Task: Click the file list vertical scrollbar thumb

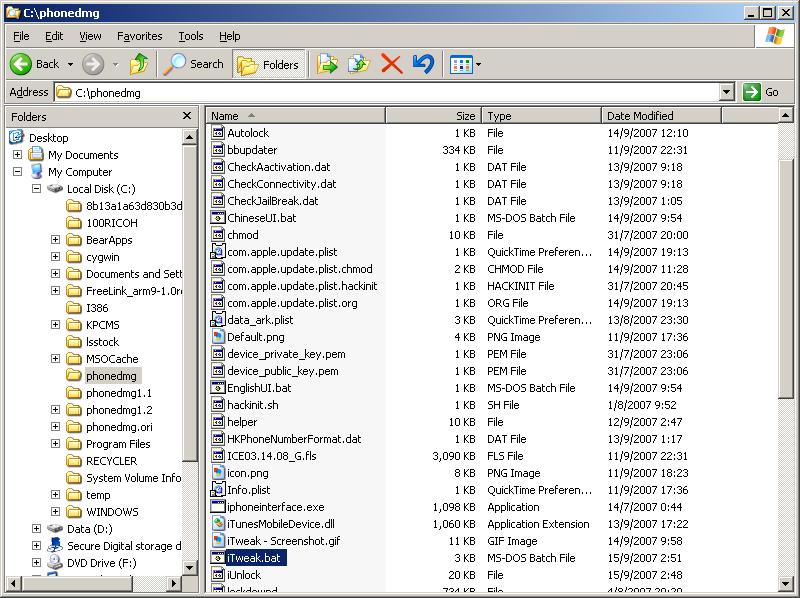Action: tap(785, 279)
